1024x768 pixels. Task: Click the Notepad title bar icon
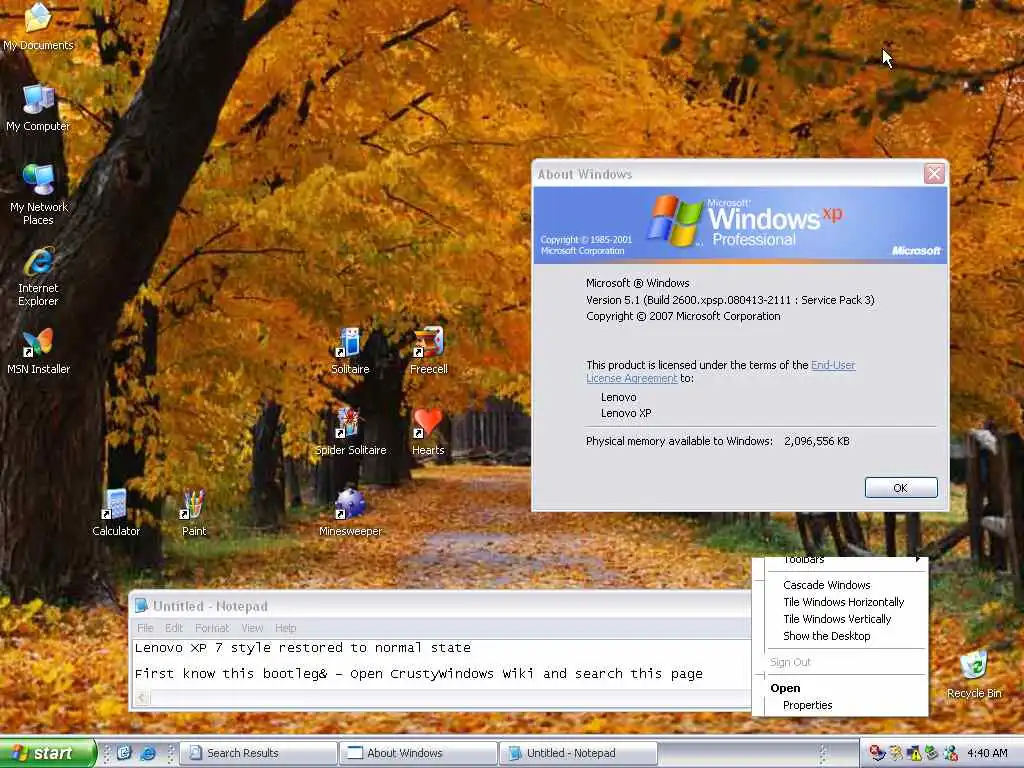pos(141,605)
